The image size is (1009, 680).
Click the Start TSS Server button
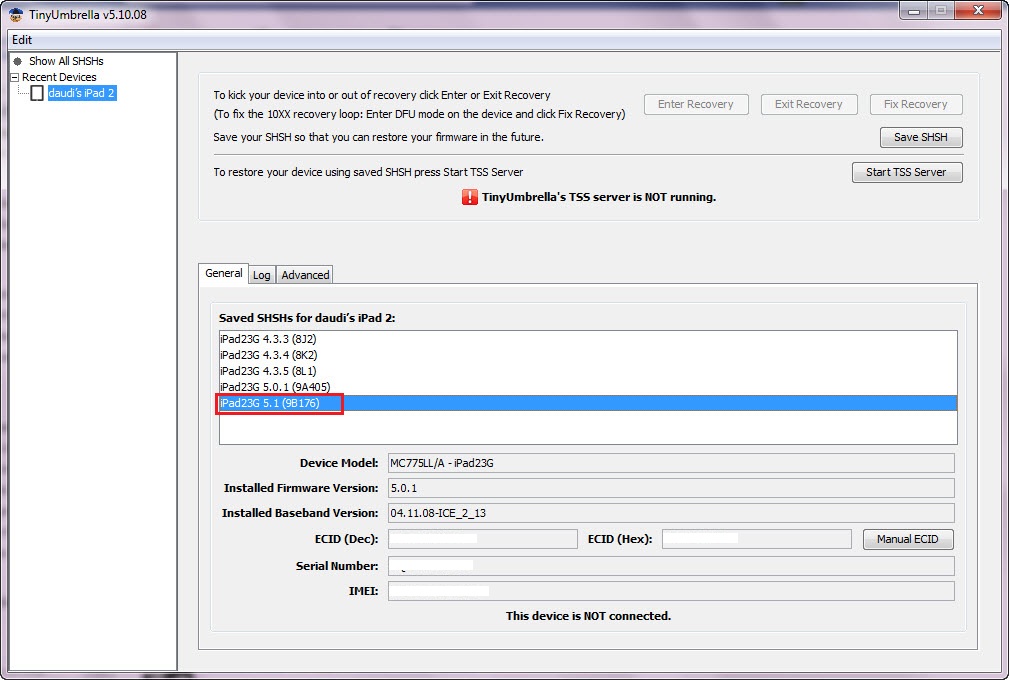907,172
